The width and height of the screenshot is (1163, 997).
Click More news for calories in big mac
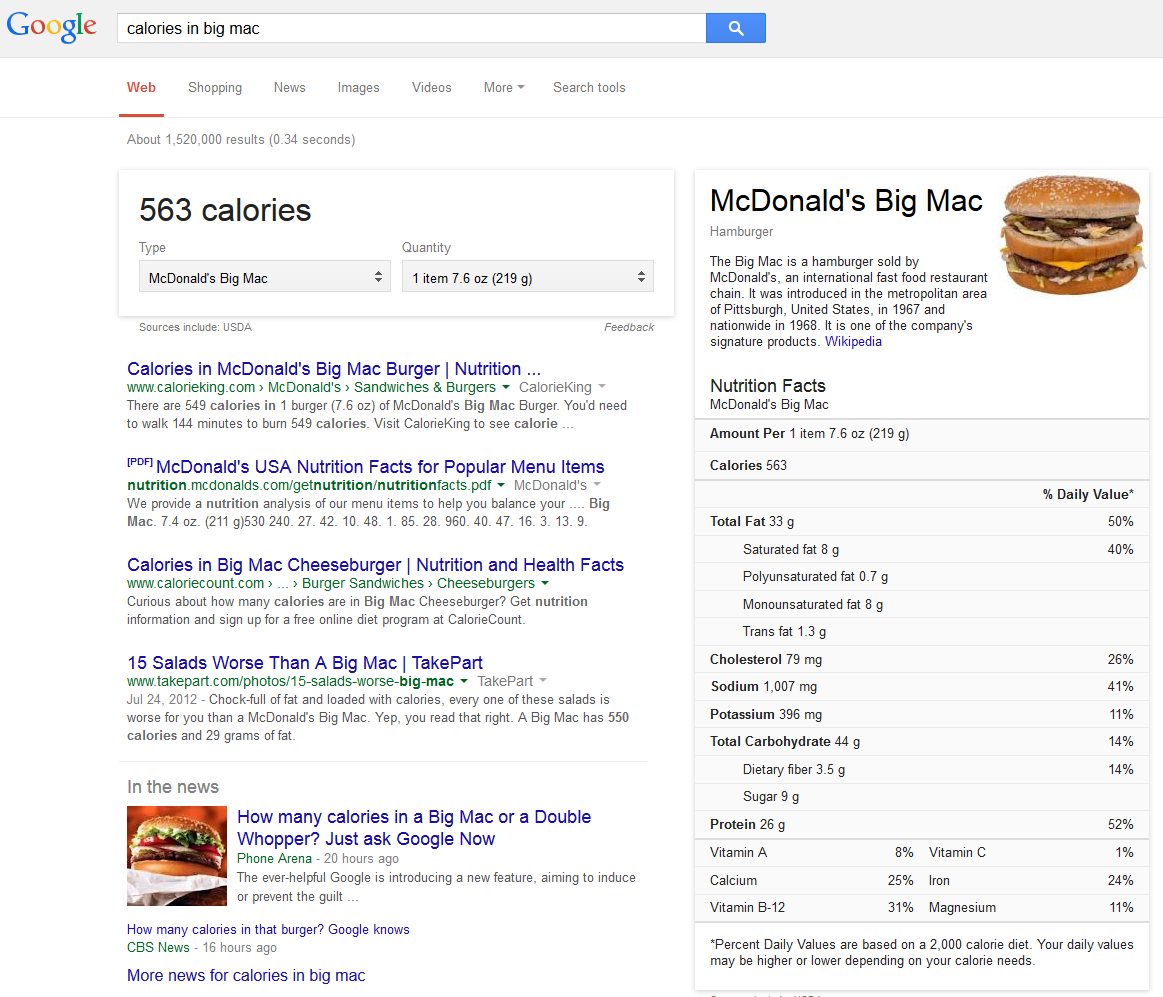[x=246, y=975]
